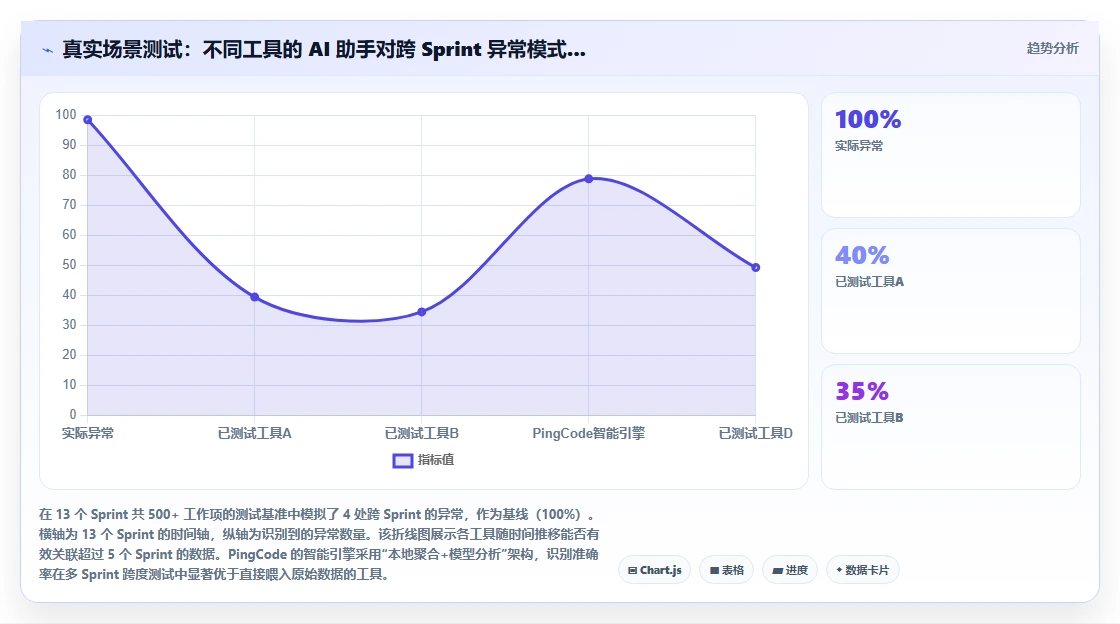Image resolution: width=1120 pixels, height=624 pixels.
Task: Click the trend icon beside the title
Action: pyautogui.click(x=48, y=51)
